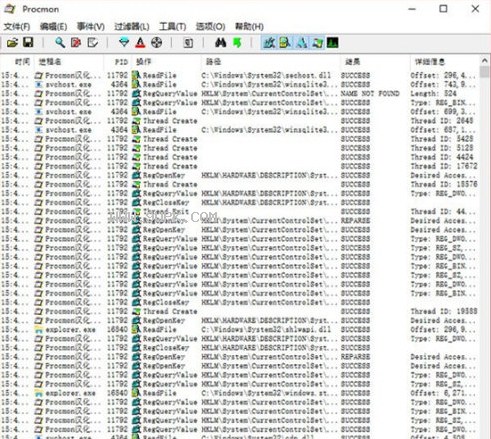Open the Filter funnel icon

click(124, 43)
